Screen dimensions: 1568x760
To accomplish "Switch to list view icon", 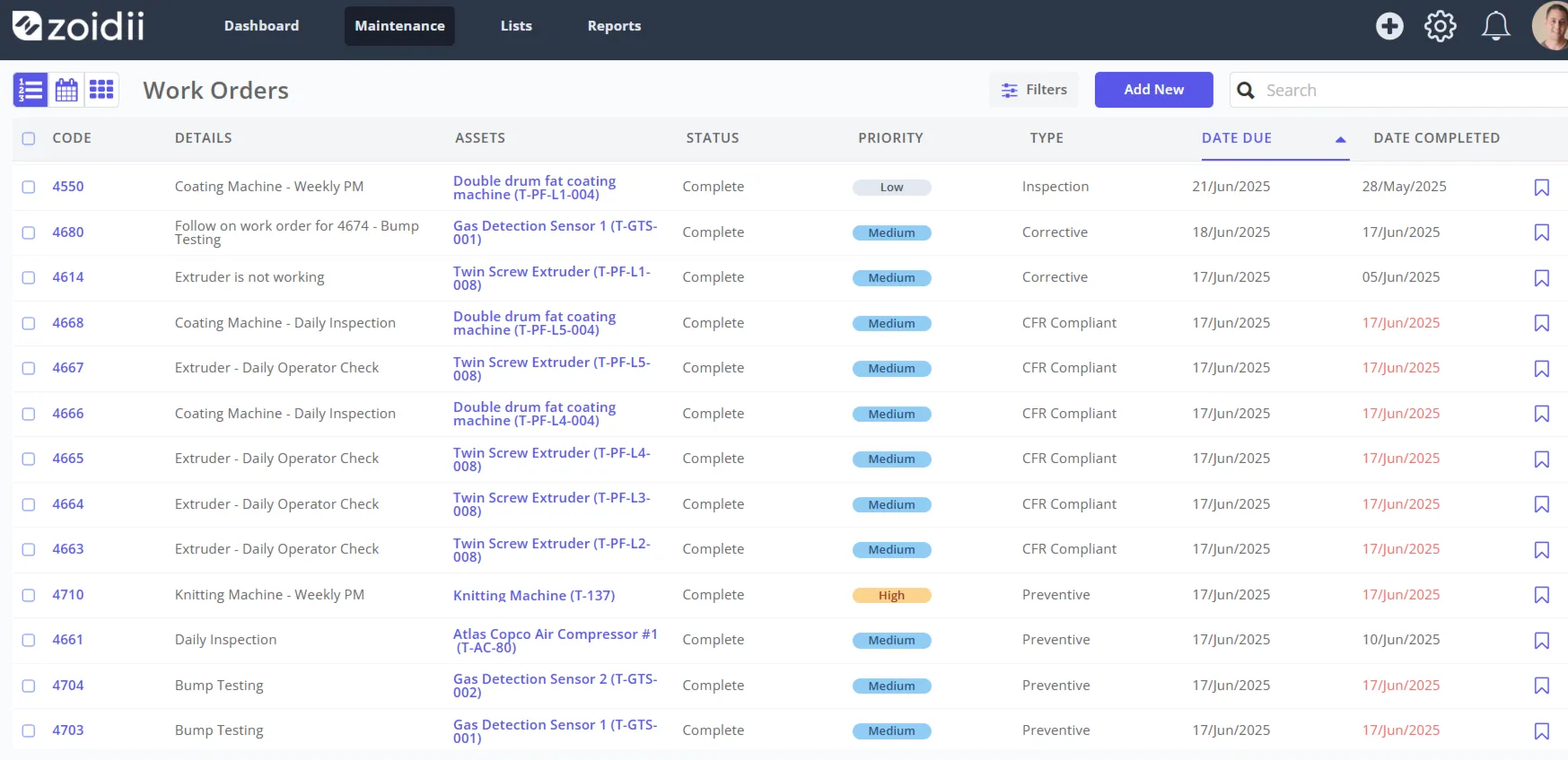I will tap(31, 90).
